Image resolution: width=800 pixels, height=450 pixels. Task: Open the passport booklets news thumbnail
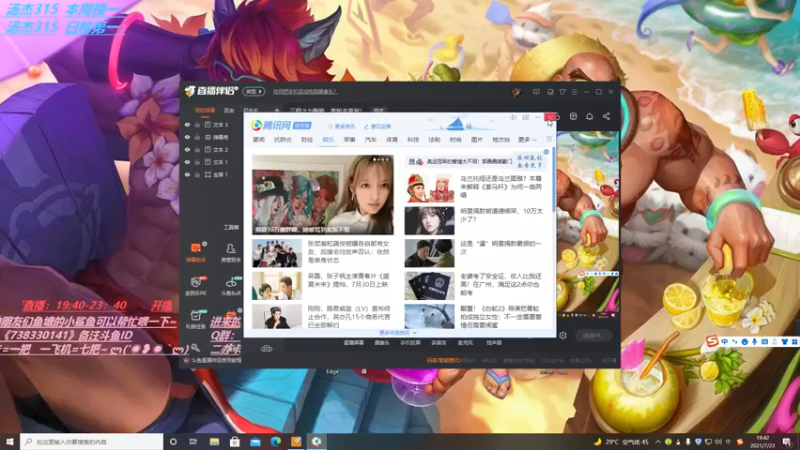click(429, 285)
